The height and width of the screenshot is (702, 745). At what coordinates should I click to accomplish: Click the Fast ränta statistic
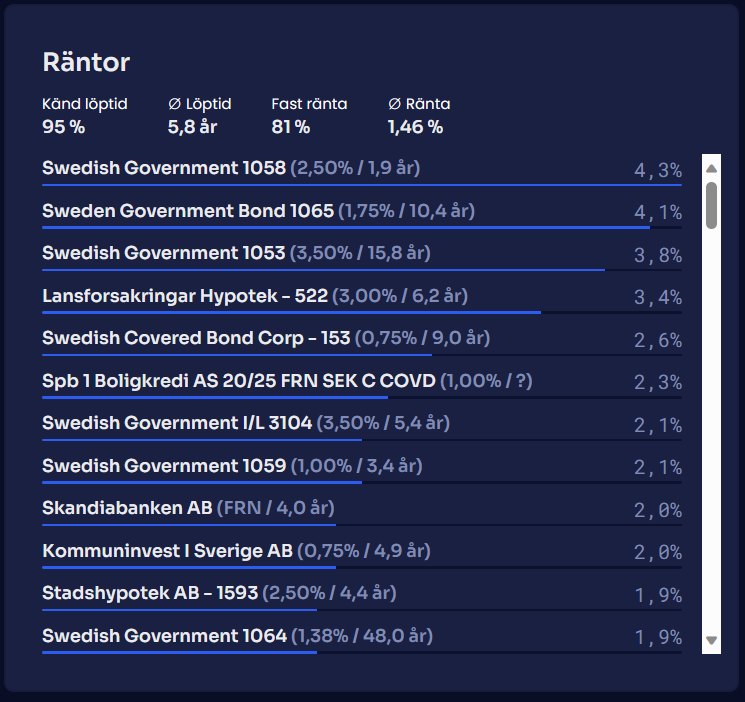pyautogui.click(x=309, y=115)
